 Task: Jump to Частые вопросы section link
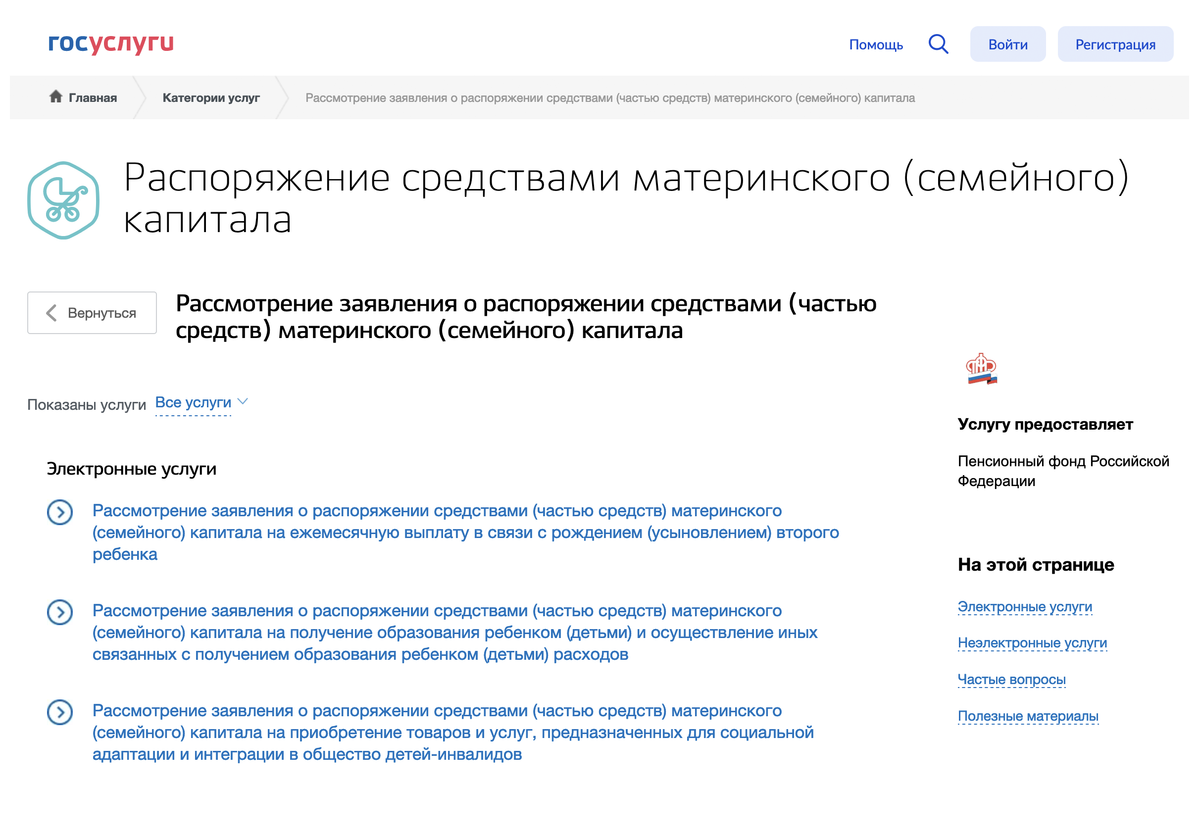tap(1012, 680)
